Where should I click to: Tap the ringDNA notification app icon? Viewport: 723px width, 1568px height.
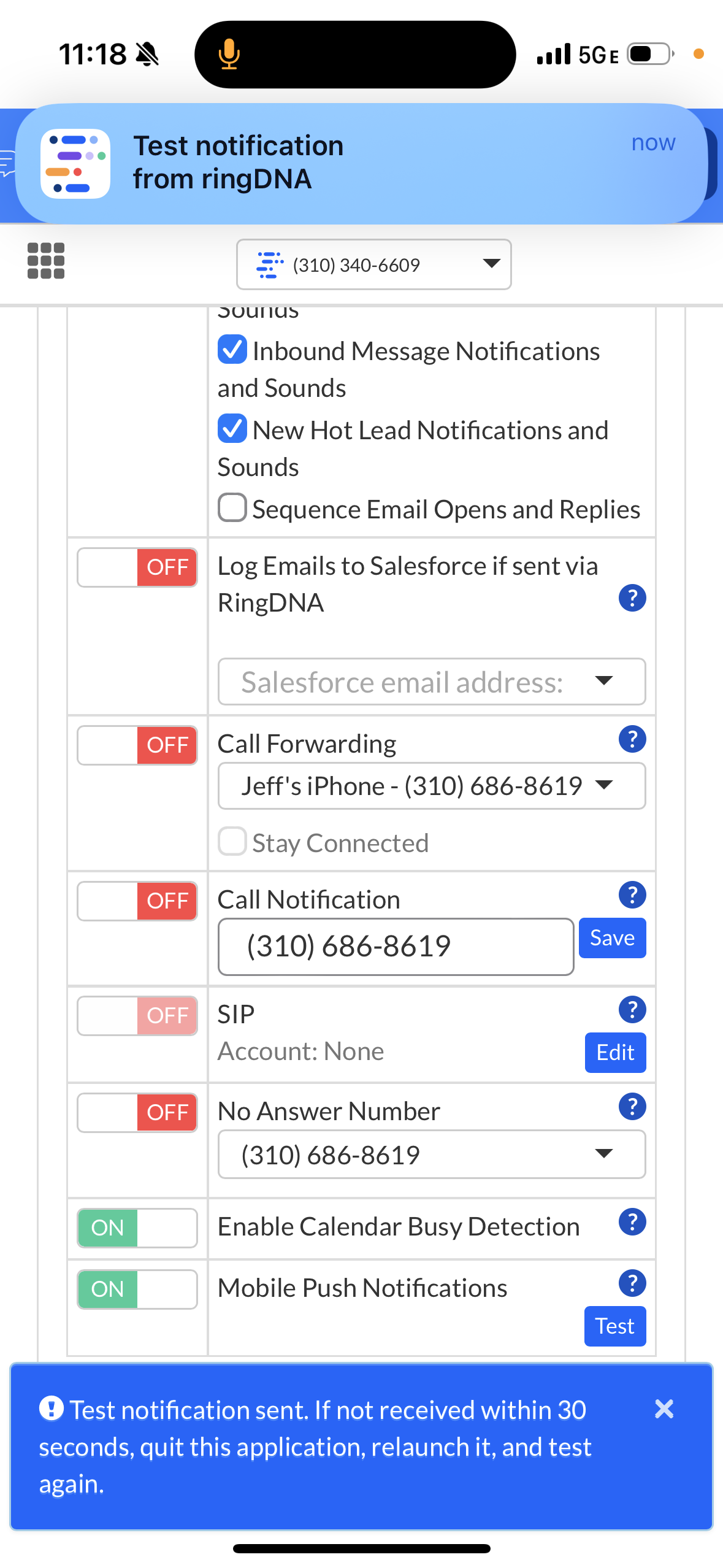point(75,164)
